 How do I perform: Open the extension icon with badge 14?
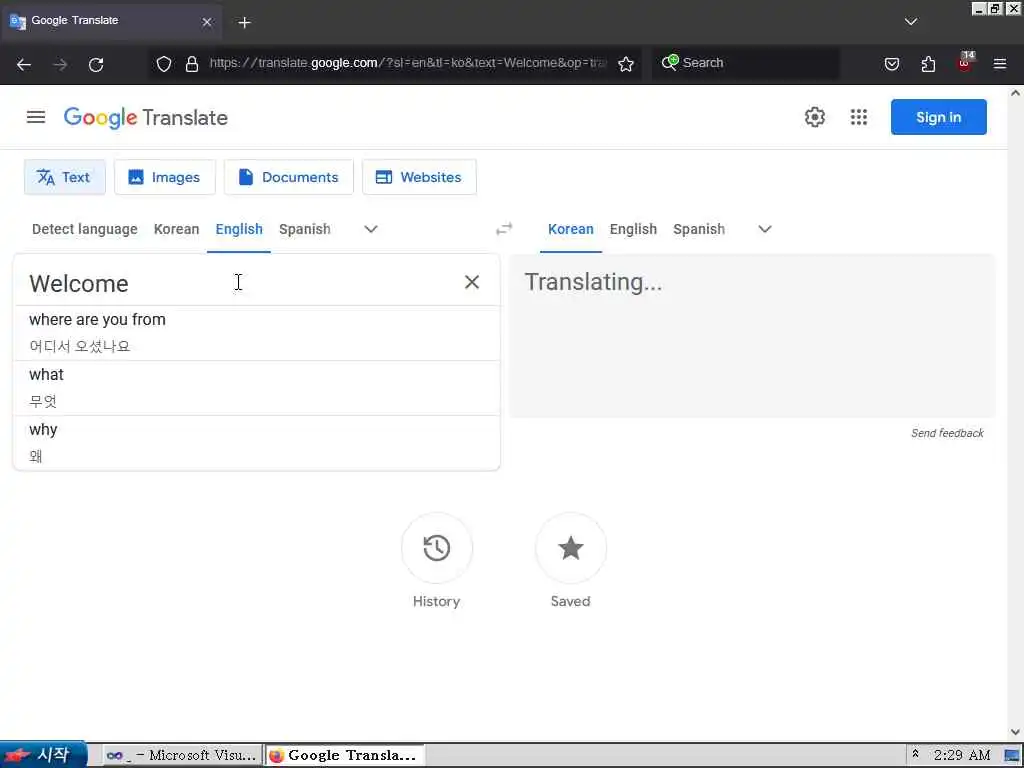[x=965, y=63]
